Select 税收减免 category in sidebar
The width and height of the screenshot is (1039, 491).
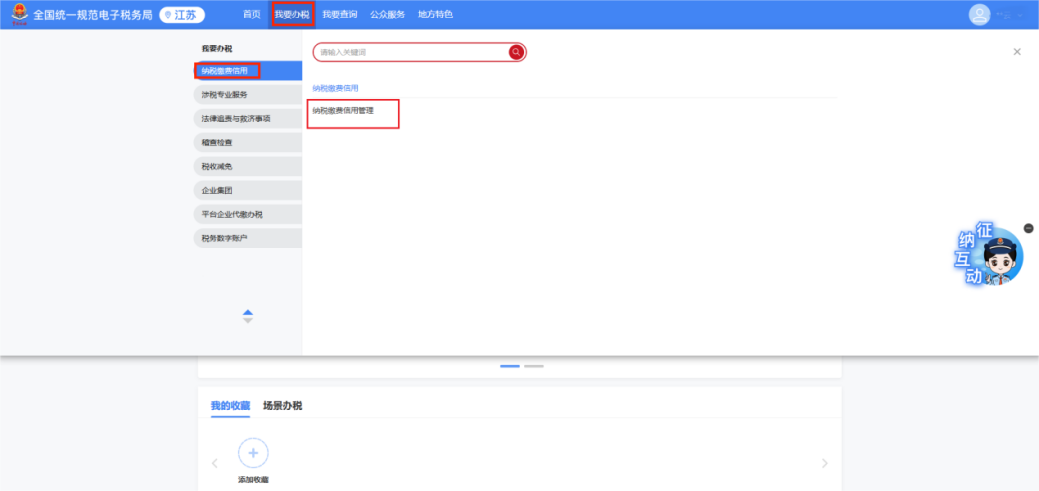tap(247, 166)
